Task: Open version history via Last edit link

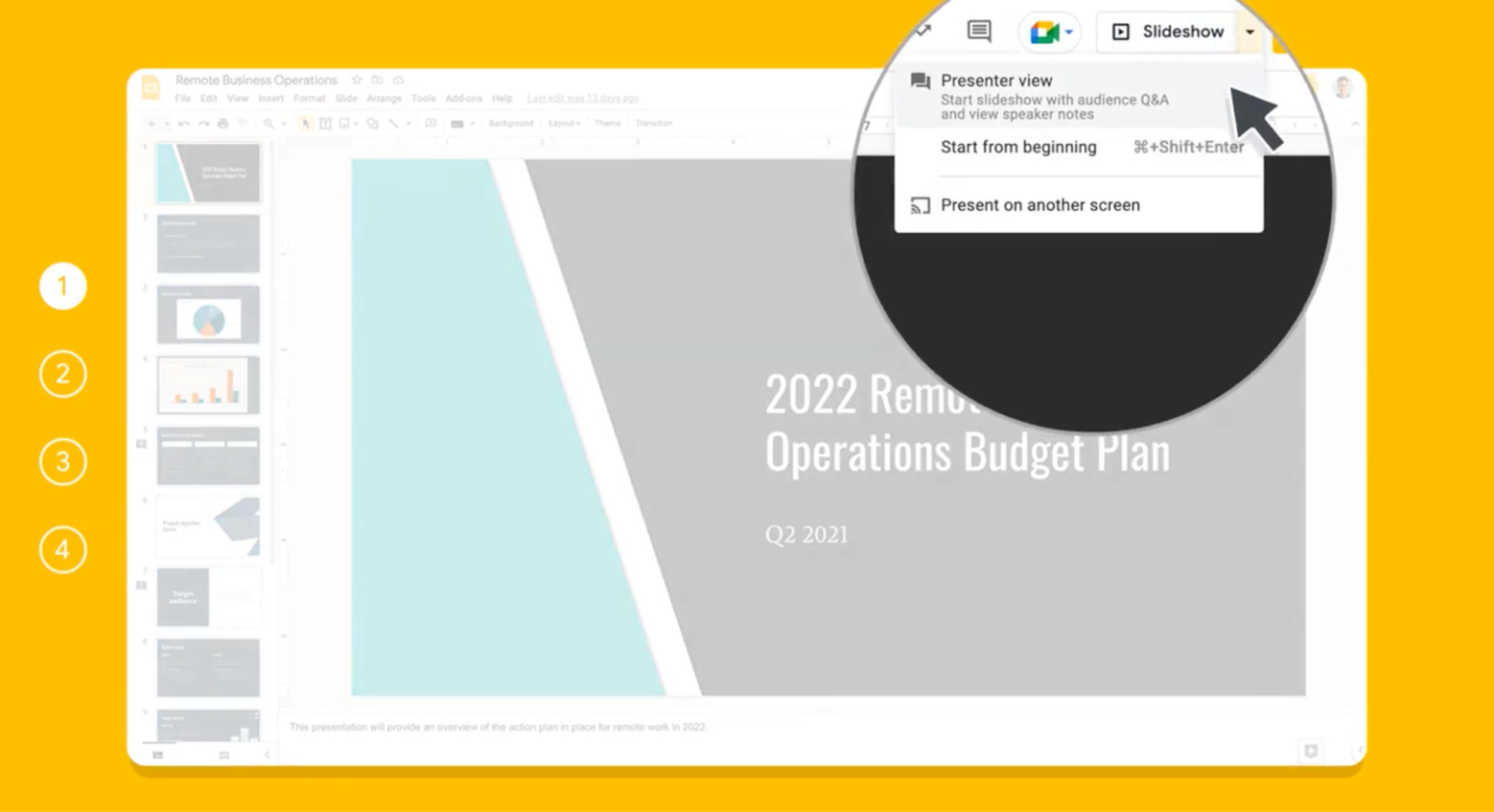Action: click(582, 98)
